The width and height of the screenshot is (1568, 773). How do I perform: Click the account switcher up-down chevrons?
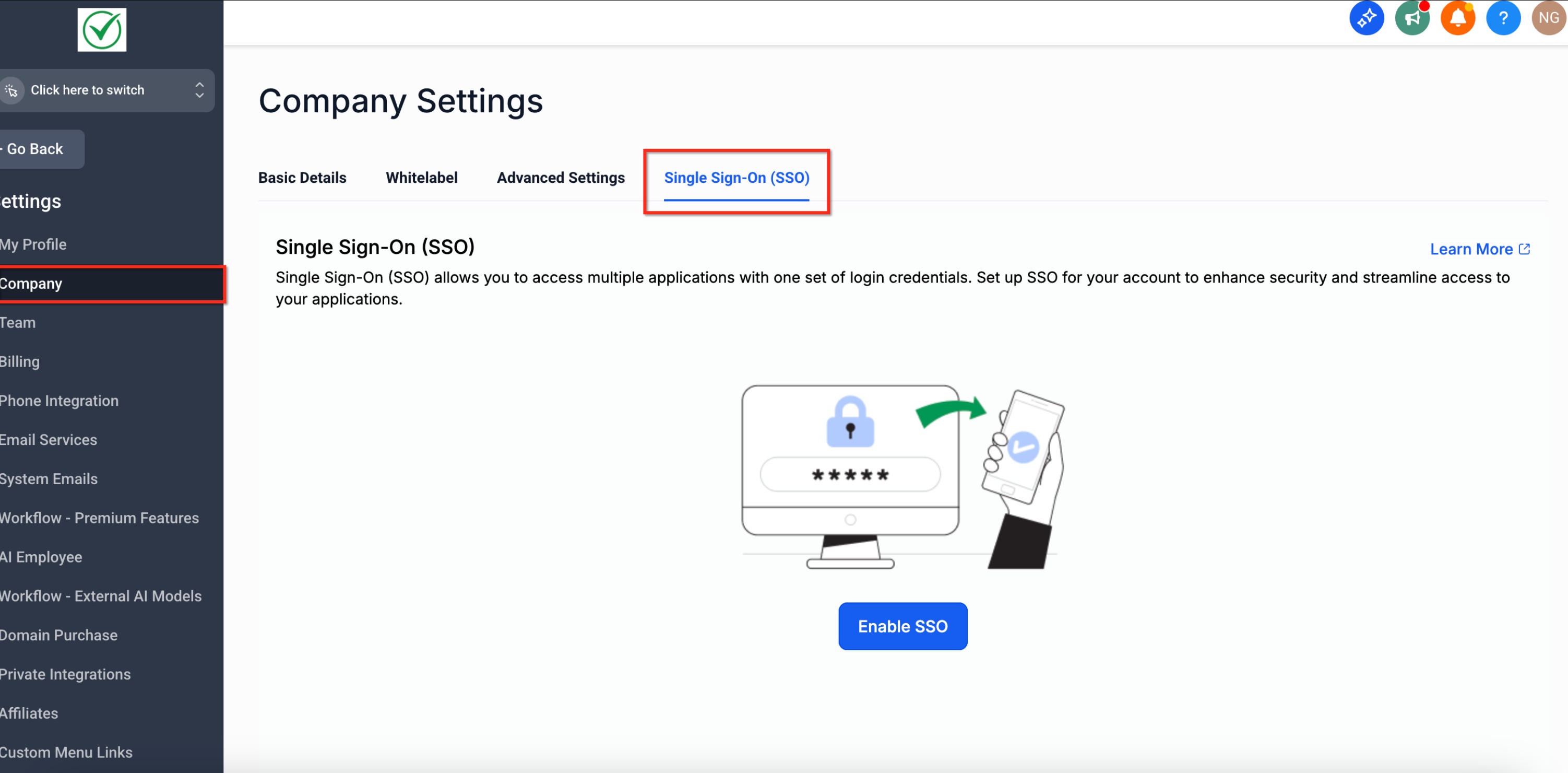(x=199, y=90)
